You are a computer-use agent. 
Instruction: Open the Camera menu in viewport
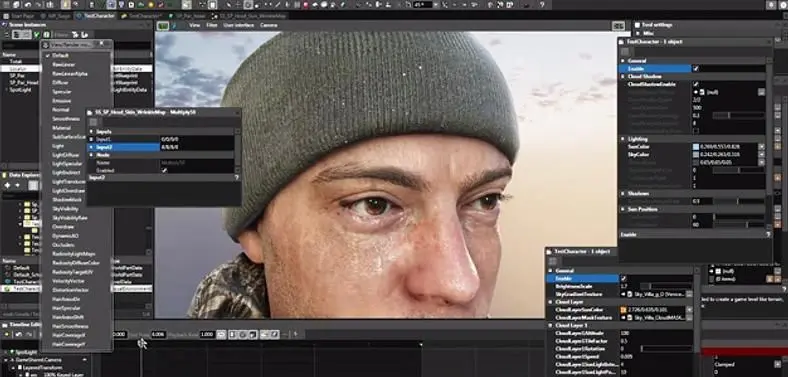(269, 25)
